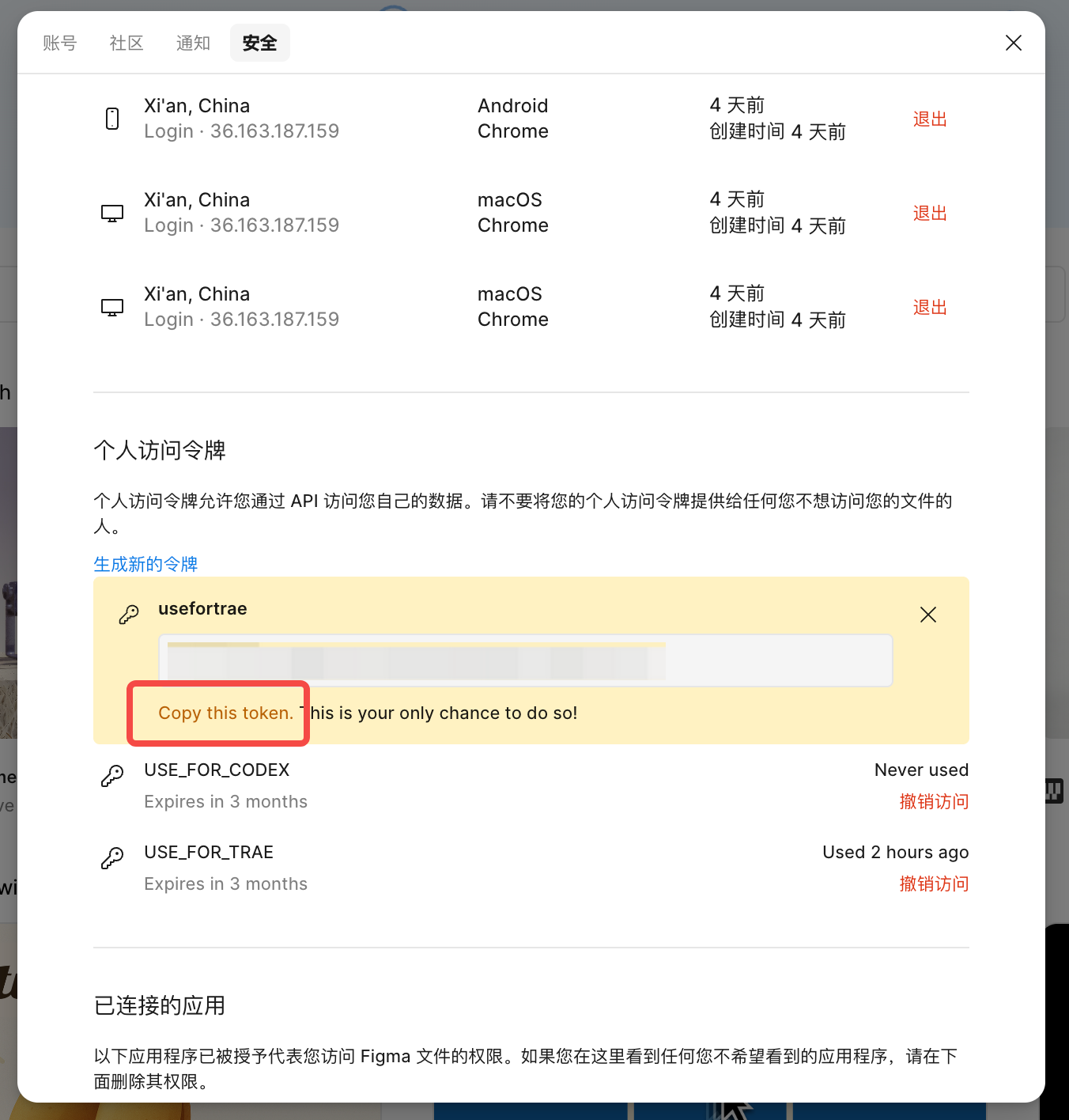Click Expires in 3 months under USE_FOR_CODEX
The width and height of the screenshot is (1069, 1120).
(x=225, y=801)
